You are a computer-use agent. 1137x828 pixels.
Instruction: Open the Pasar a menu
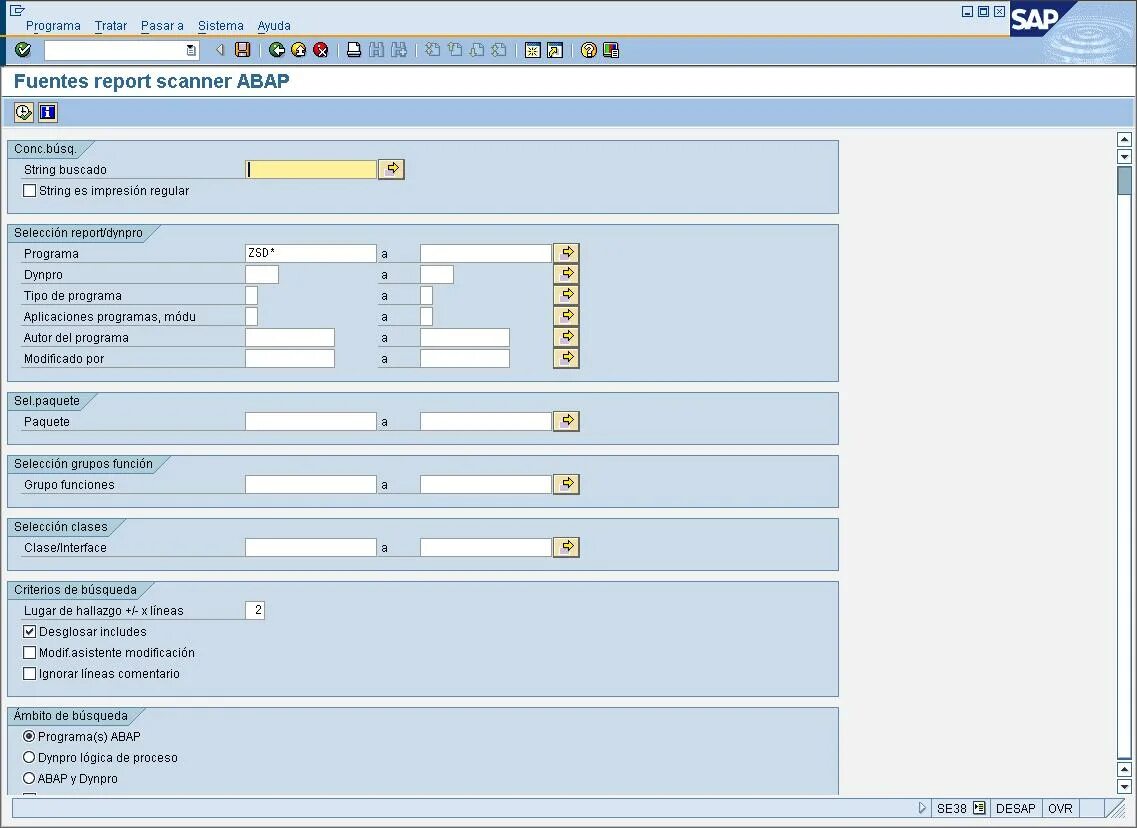[x=162, y=25]
